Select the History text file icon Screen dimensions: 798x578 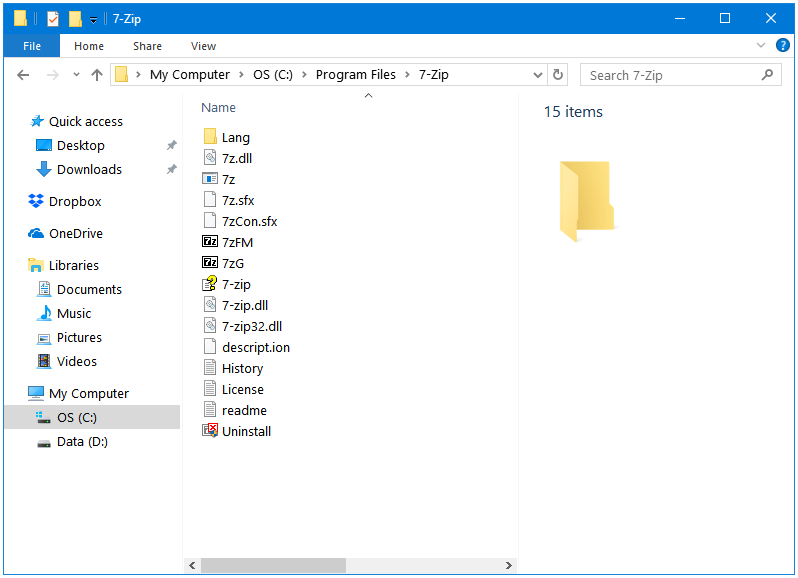pos(210,367)
